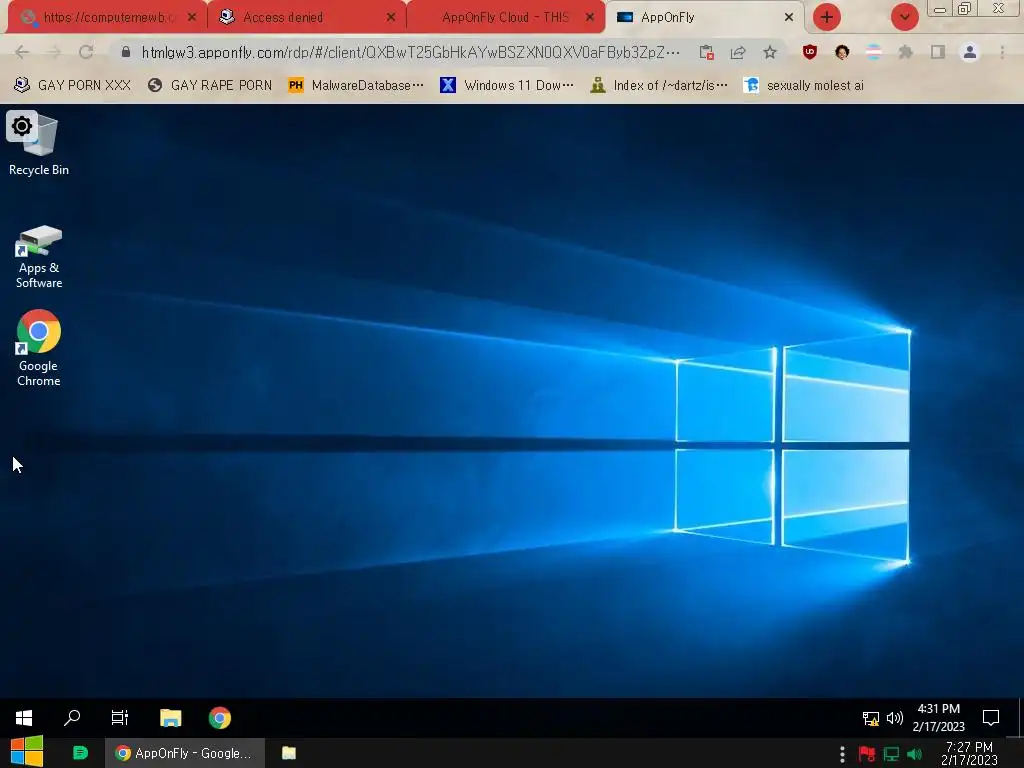Click the apponfly.com address bar URL

click(x=410, y=52)
